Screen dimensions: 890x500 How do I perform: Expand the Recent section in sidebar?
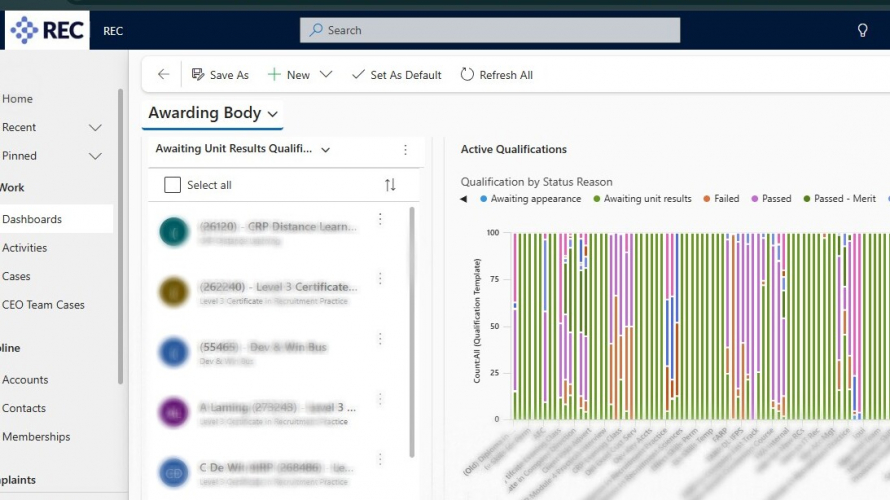pyautogui.click(x=95, y=128)
